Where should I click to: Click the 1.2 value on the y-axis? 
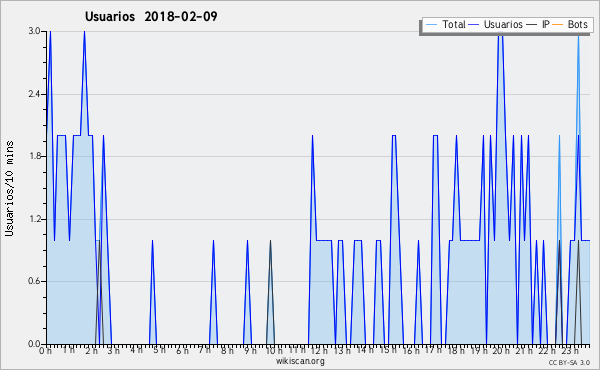(x=34, y=219)
